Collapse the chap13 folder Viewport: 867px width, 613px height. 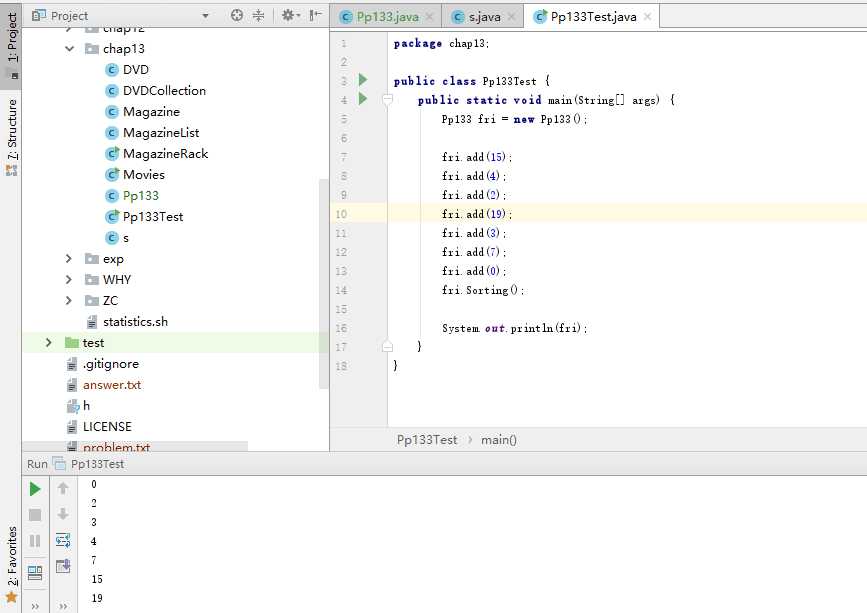click(70, 49)
